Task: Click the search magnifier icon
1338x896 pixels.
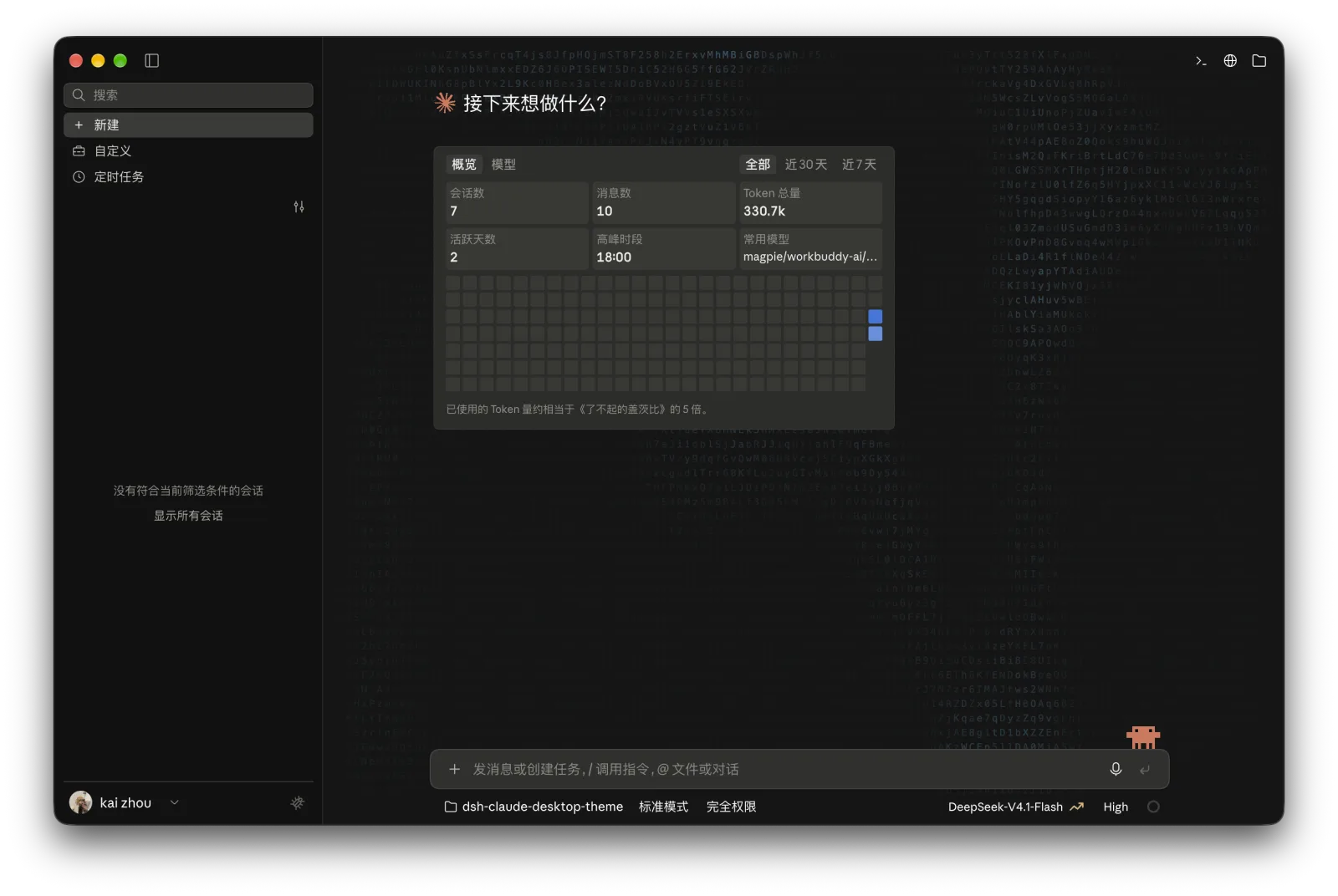Action: [x=79, y=94]
